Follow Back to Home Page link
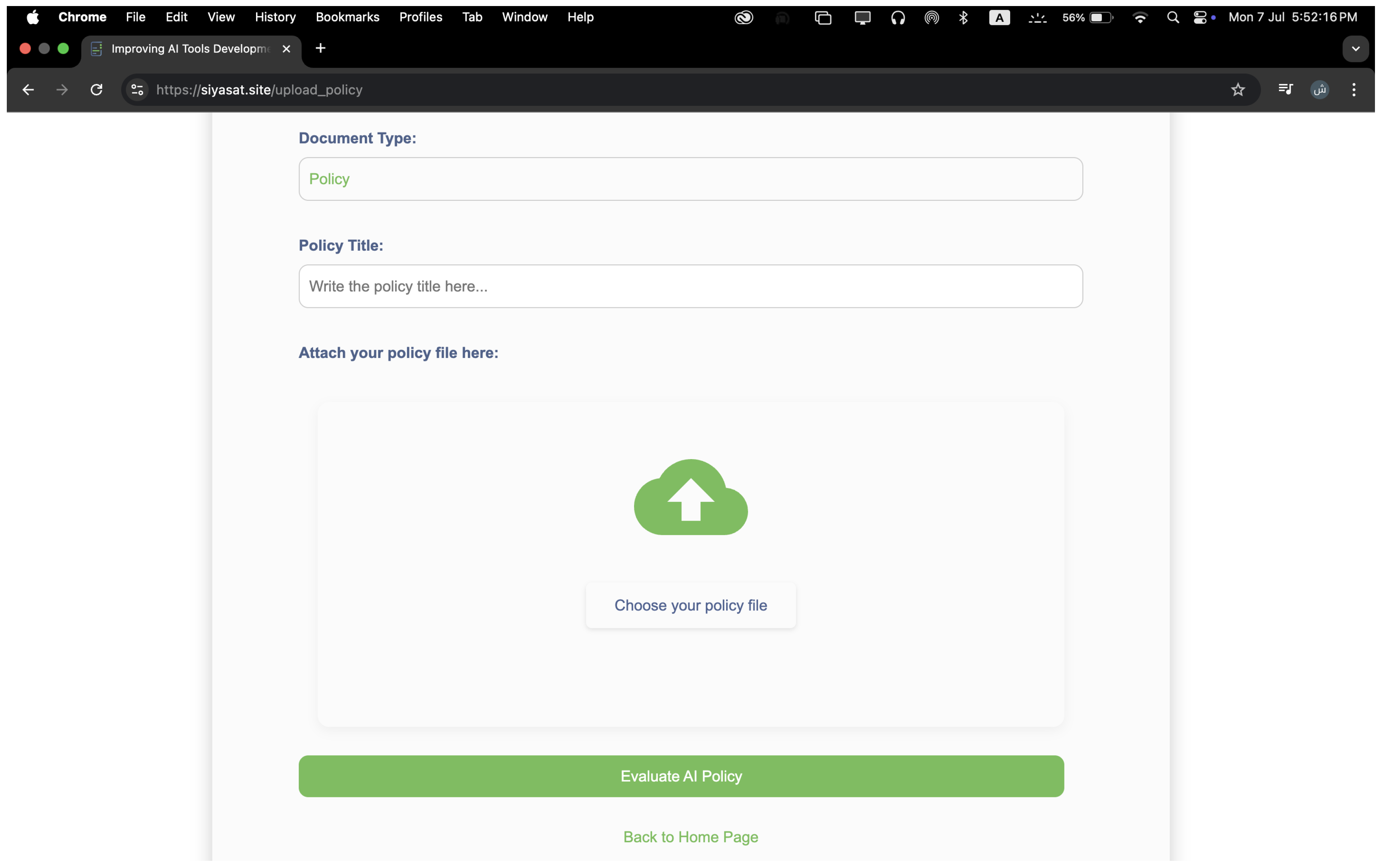The image size is (1381, 868). tap(690, 837)
